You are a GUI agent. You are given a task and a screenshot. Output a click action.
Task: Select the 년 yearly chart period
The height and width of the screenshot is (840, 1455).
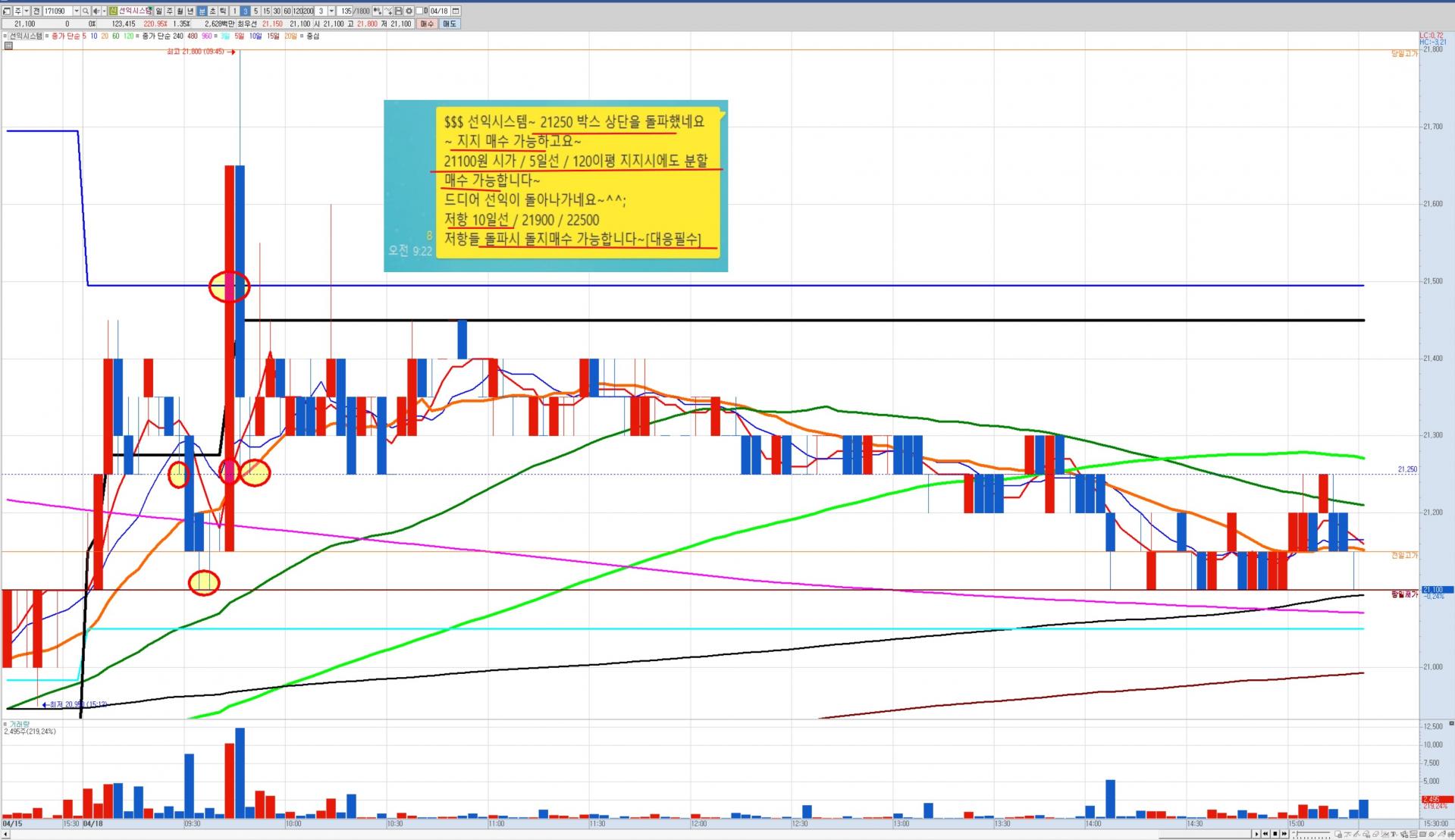coord(190,11)
